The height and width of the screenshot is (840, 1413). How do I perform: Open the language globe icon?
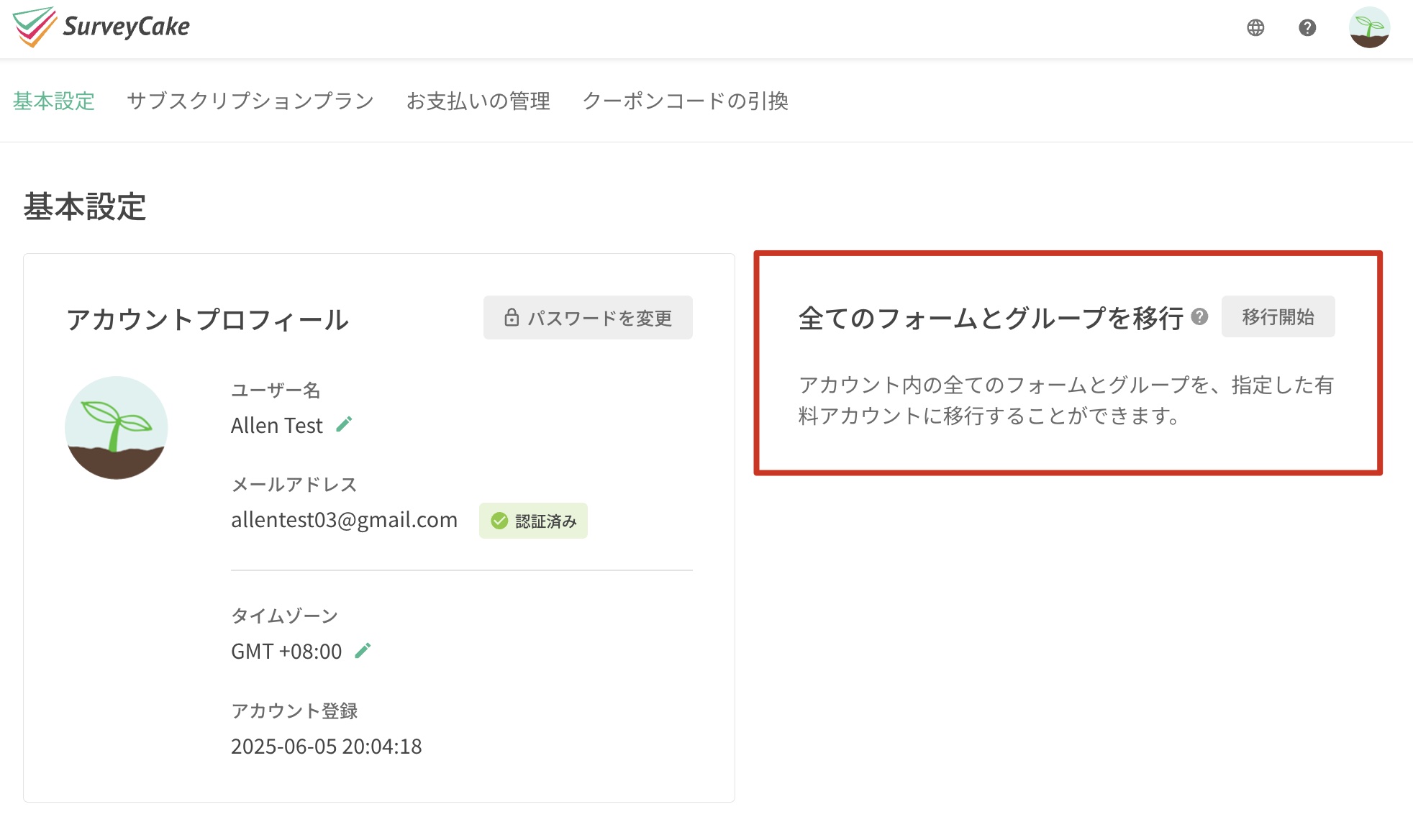[x=1255, y=27]
